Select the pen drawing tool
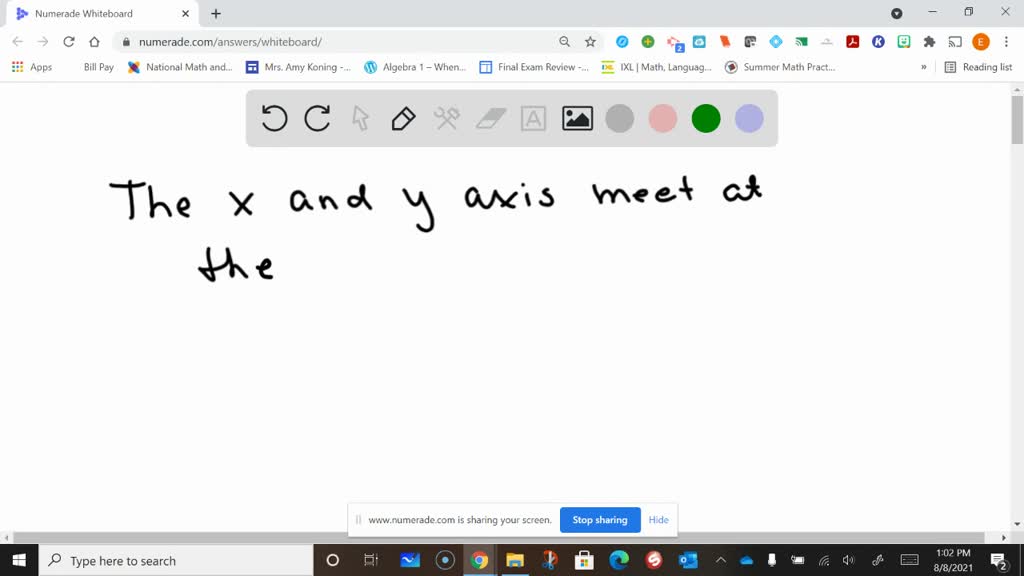Image resolution: width=1024 pixels, height=576 pixels. pyautogui.click(x=404, y=118)
